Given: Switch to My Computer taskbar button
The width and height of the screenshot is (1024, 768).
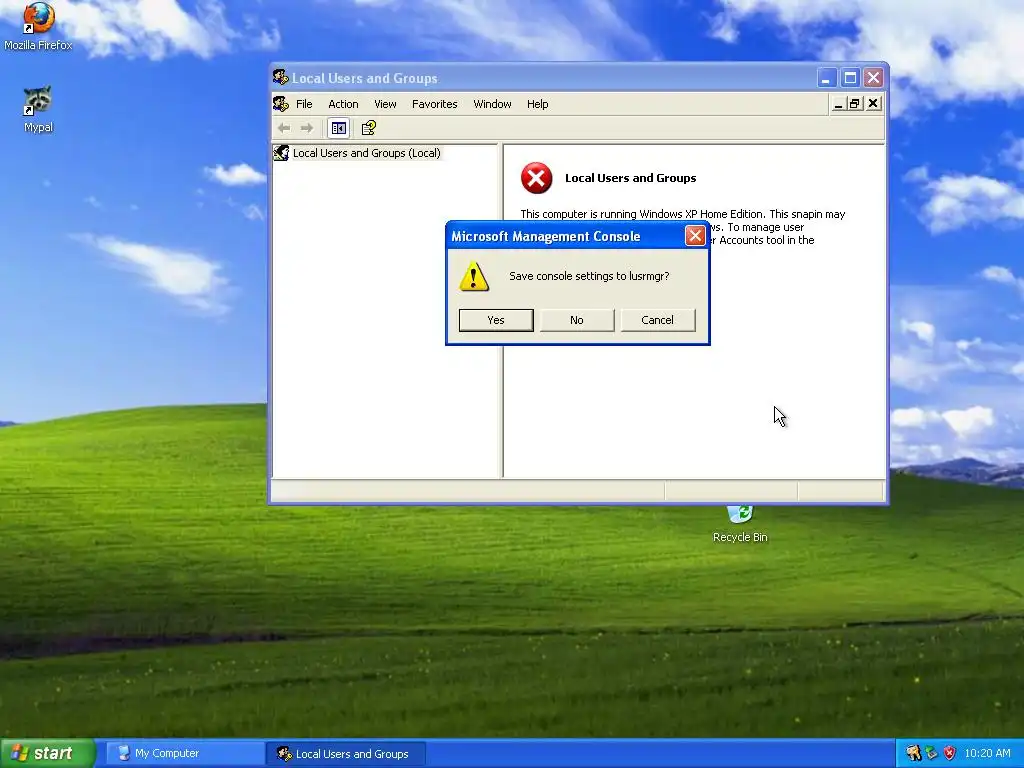Looking at the screenshot, I should [x=185, y=754].
